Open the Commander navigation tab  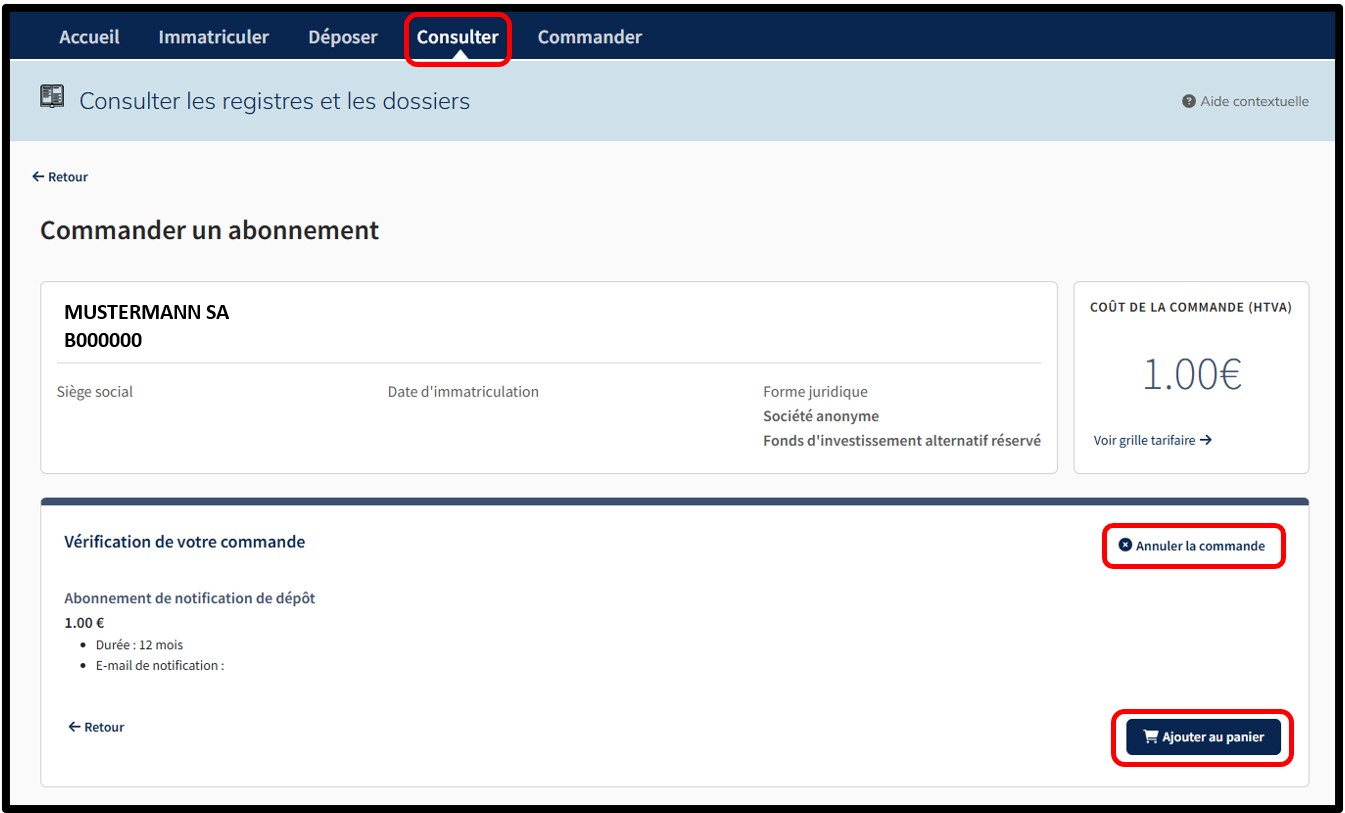tap(589, 37)
